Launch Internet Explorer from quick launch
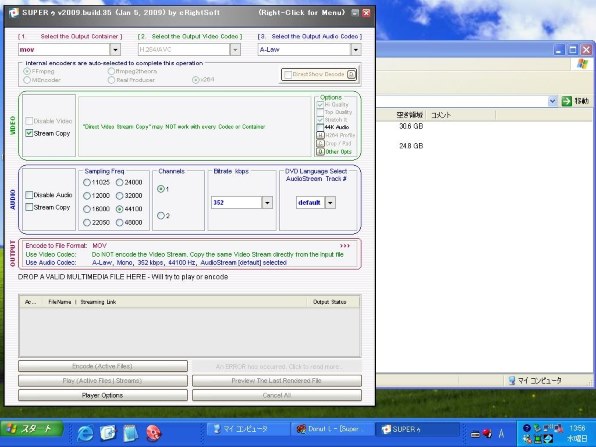Screen dimensions: 596x447 coord(86,433)
